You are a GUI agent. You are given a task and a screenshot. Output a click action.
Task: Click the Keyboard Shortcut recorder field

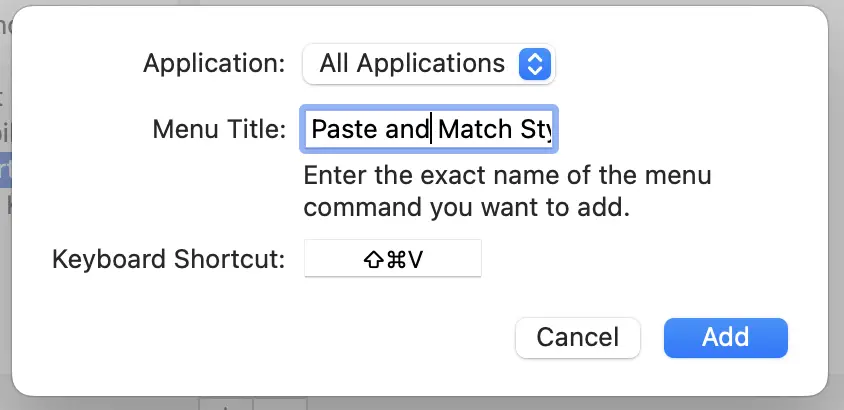click(x=393, y=259)
